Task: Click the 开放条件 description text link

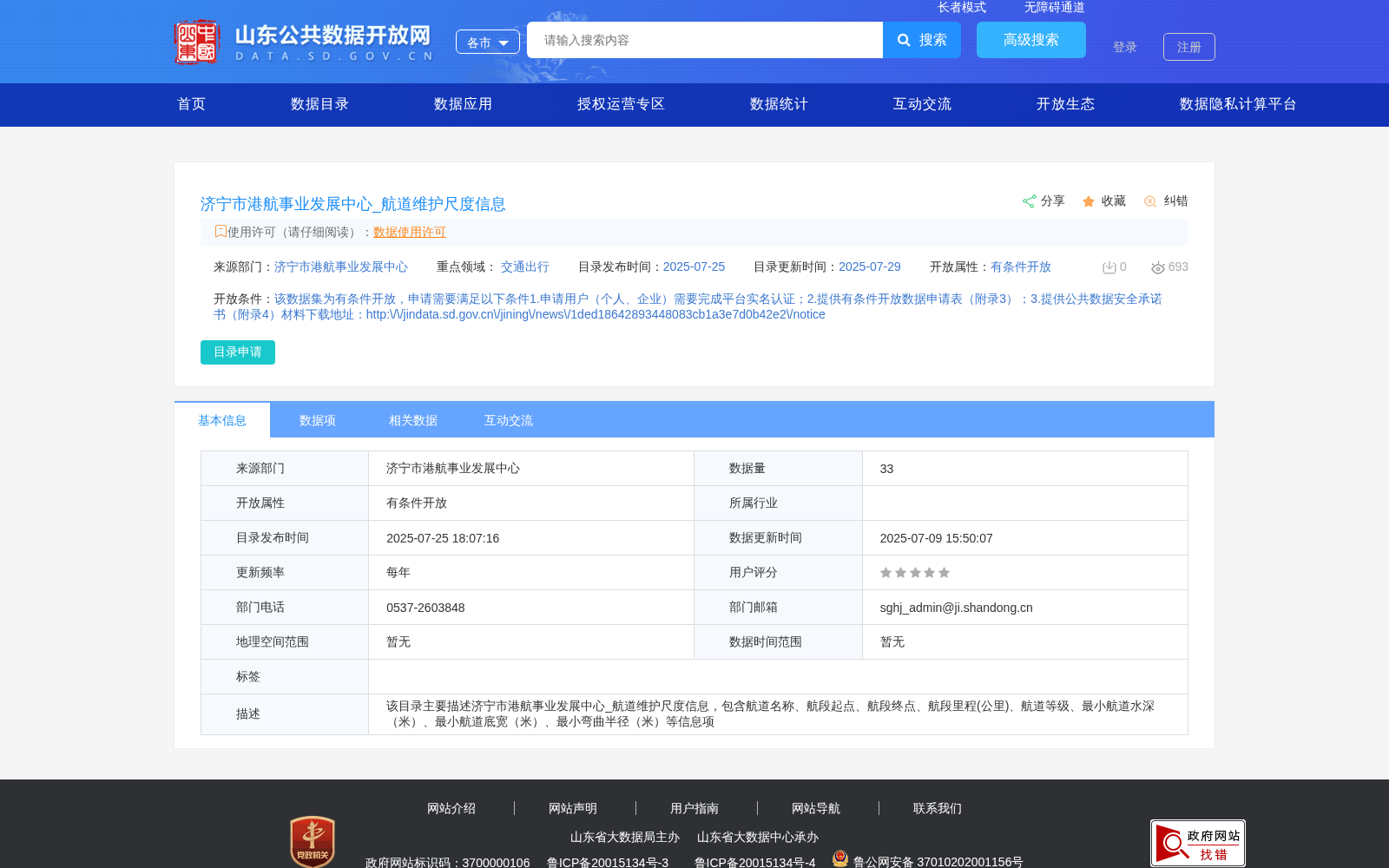Action: point(688,306)
